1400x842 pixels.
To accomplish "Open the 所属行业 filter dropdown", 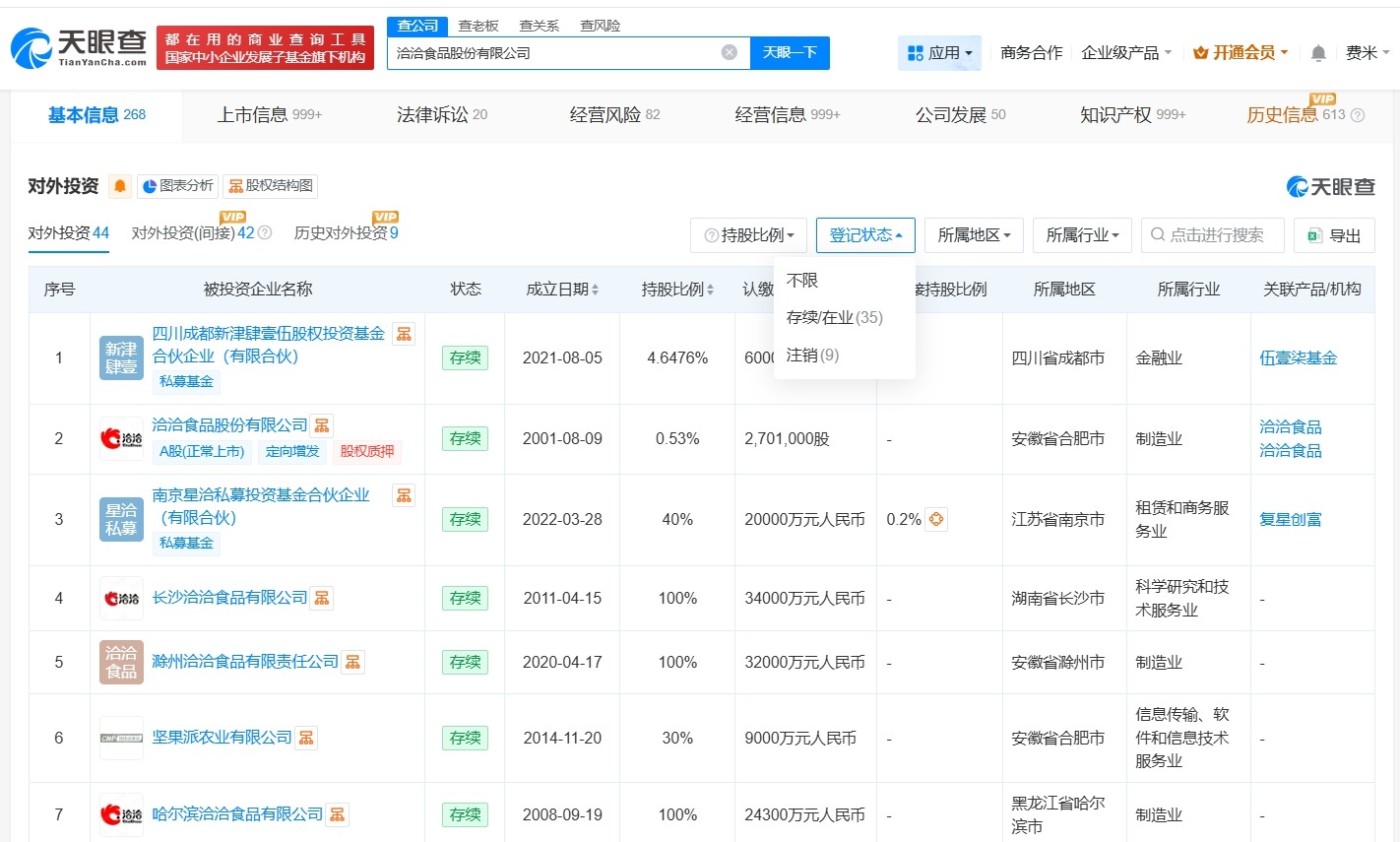I will [x=1082, y=235].
